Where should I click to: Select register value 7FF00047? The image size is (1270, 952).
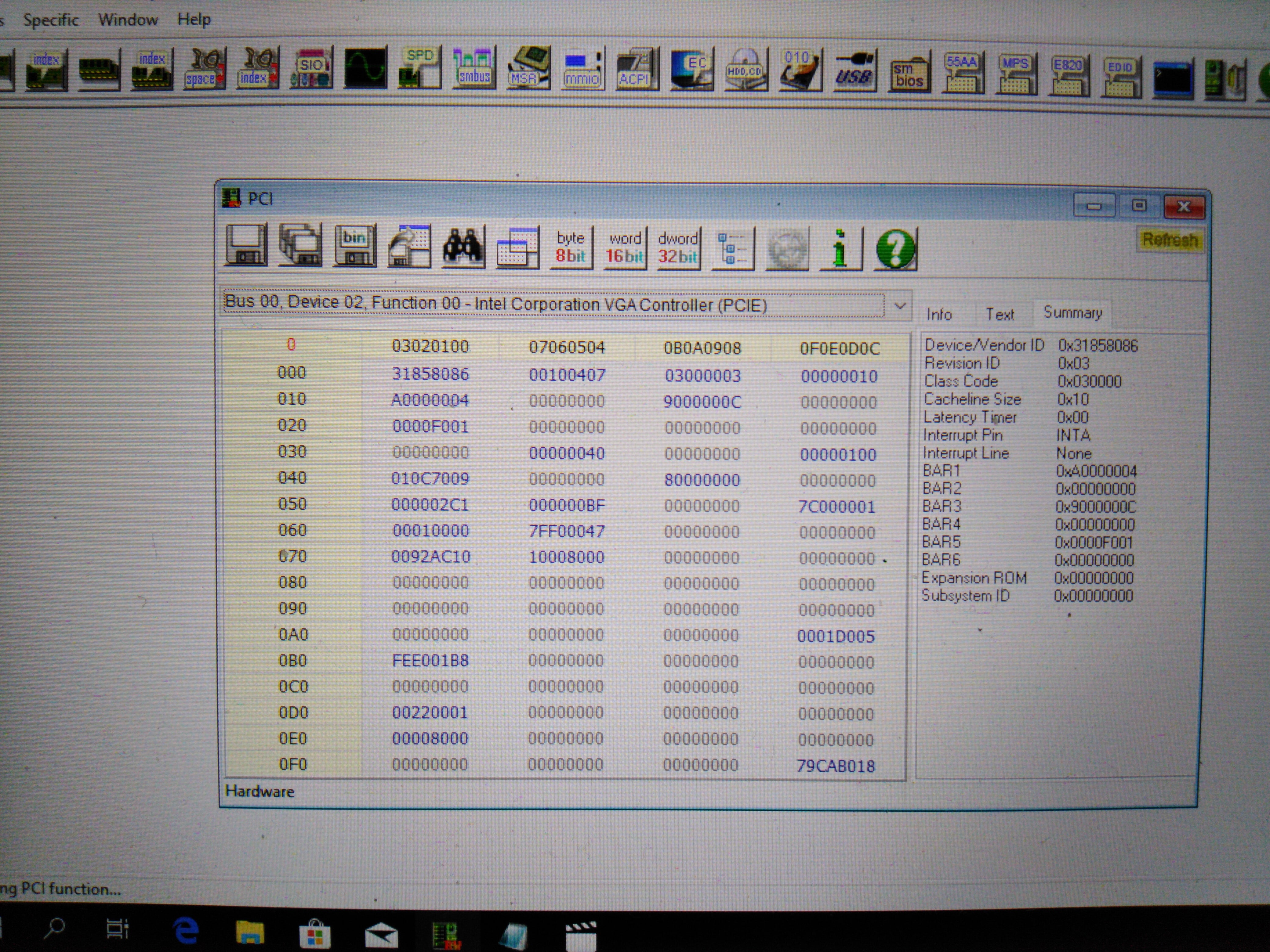pyautogui.click(x=566, y=531)
